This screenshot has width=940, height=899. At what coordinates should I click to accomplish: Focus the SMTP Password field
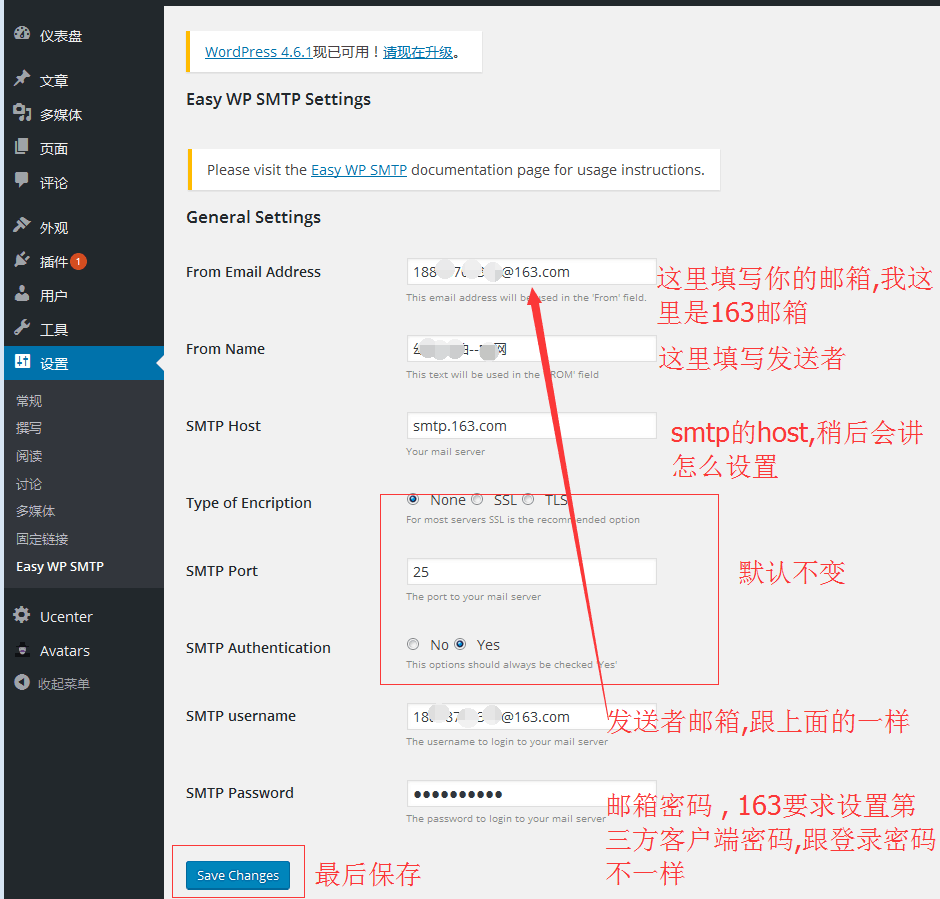coord(532,794)
